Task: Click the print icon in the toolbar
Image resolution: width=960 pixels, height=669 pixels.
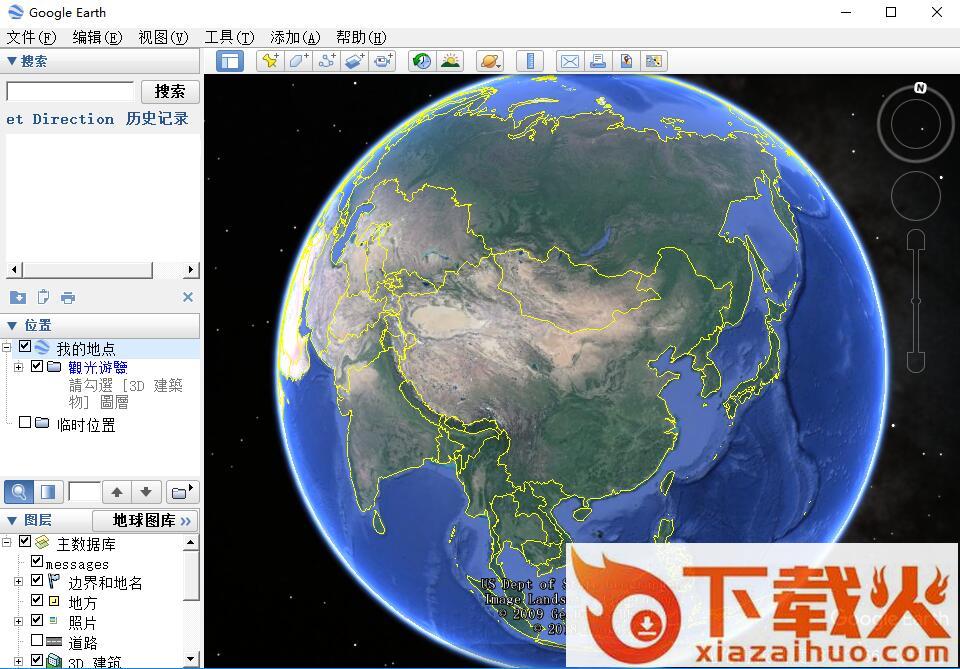Action: [x=598, y=61]
